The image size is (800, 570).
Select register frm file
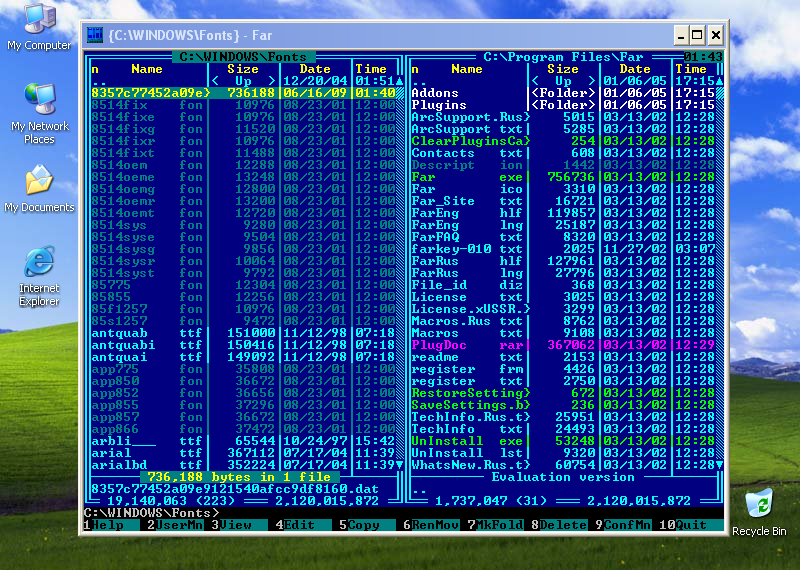click(563, 369)
